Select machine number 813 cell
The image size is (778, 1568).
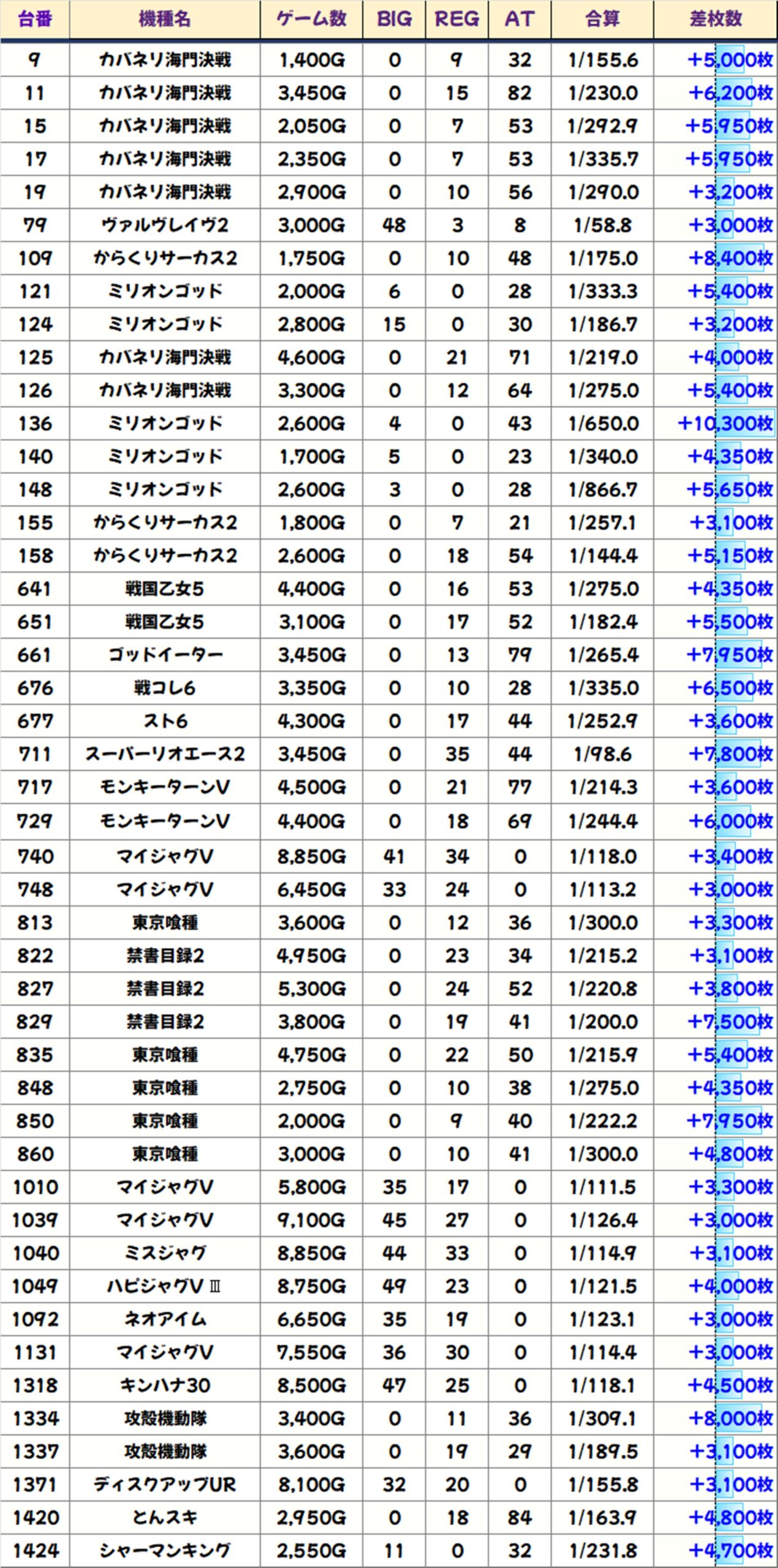35,922
